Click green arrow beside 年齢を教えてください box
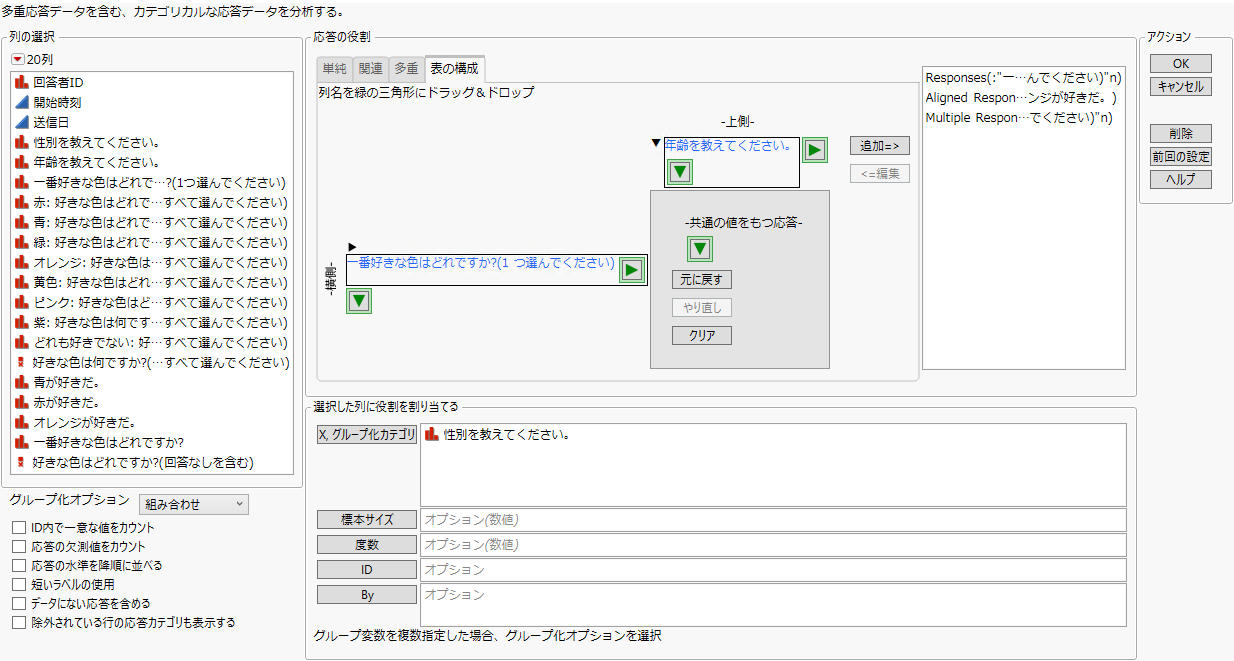1234x661 pixels. 815,148
